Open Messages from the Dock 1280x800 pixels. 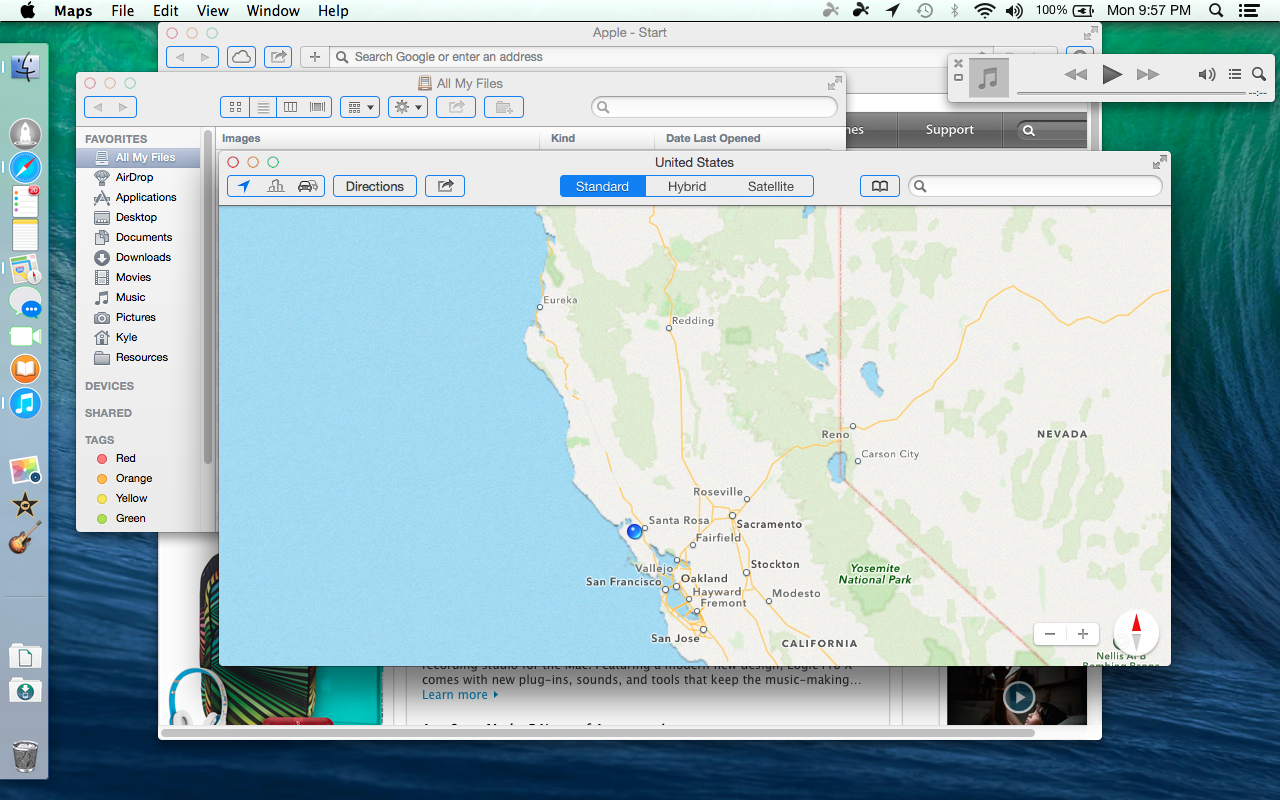pos(25,303)
